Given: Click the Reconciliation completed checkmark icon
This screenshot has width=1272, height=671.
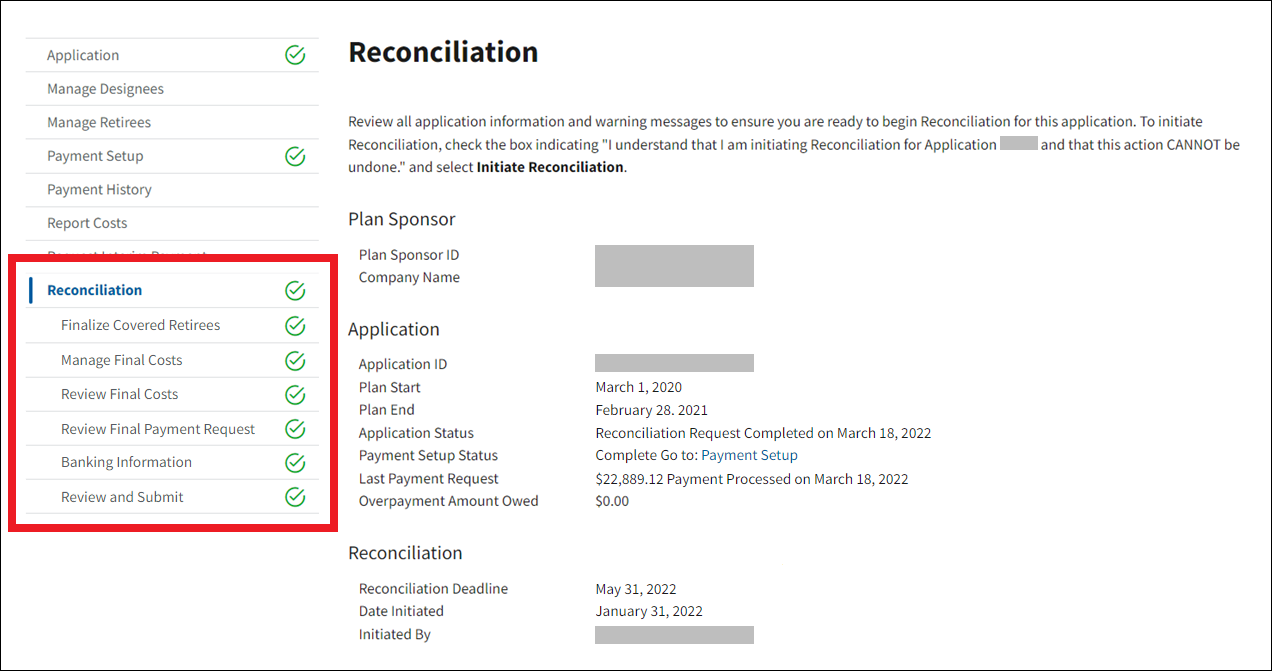Looking at the screenshot, I should click(x=295, y=291).
